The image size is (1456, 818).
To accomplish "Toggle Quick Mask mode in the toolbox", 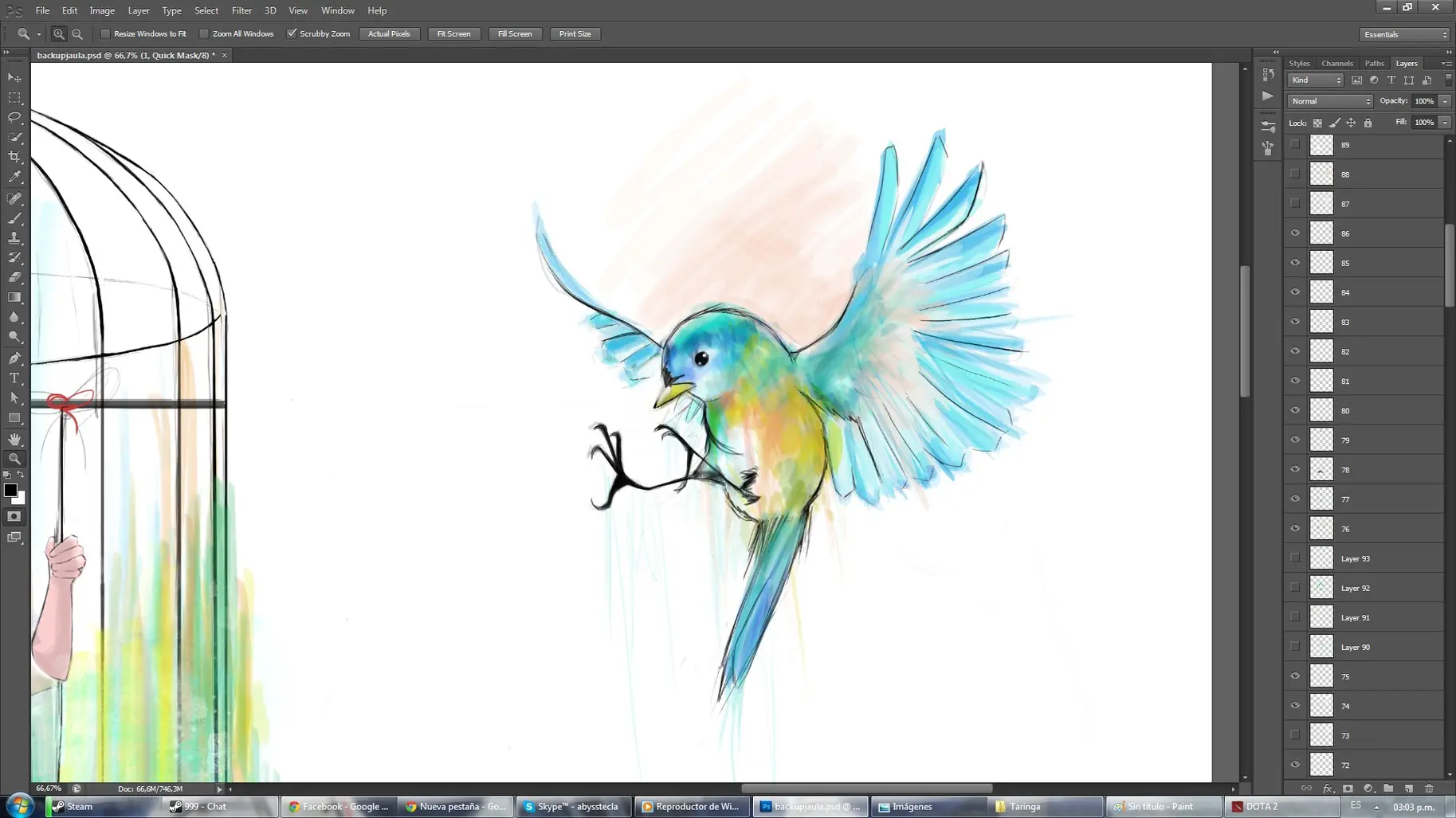I will pos(14,517).
